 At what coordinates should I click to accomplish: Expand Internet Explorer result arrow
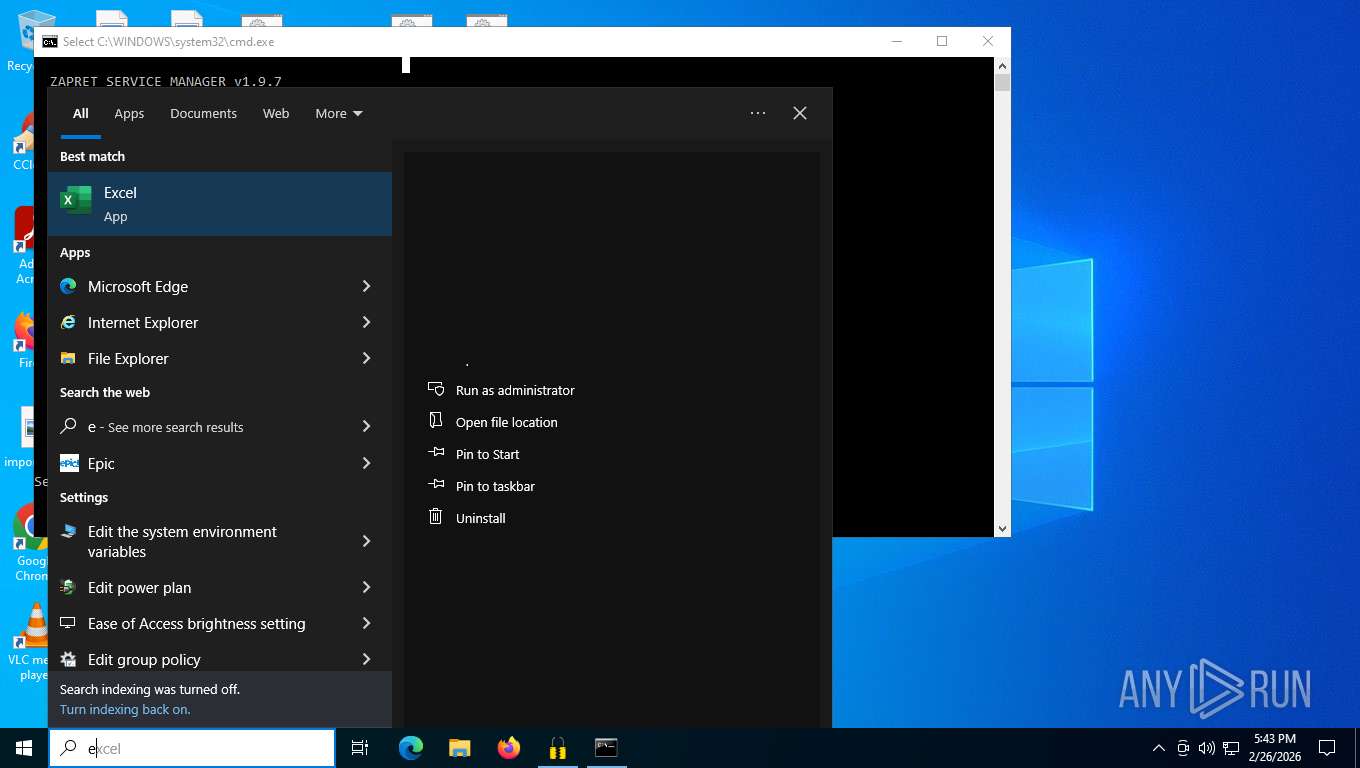coord(366,322)
